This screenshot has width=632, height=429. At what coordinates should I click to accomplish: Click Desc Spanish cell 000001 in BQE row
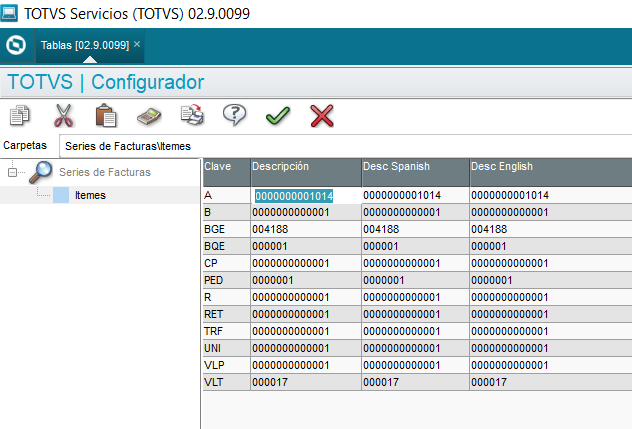pos(416,246)
